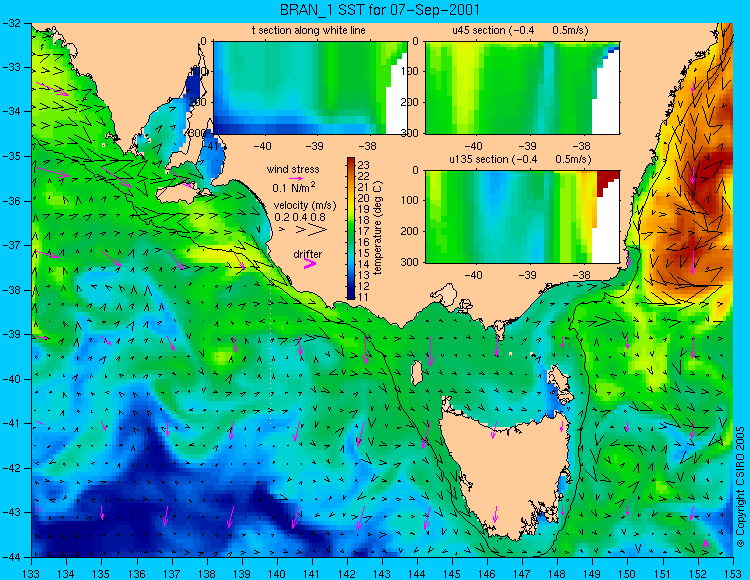Screen dimensions: 750x580
Task: Click the longitude axis tick 140
Action: pos(276,574)
